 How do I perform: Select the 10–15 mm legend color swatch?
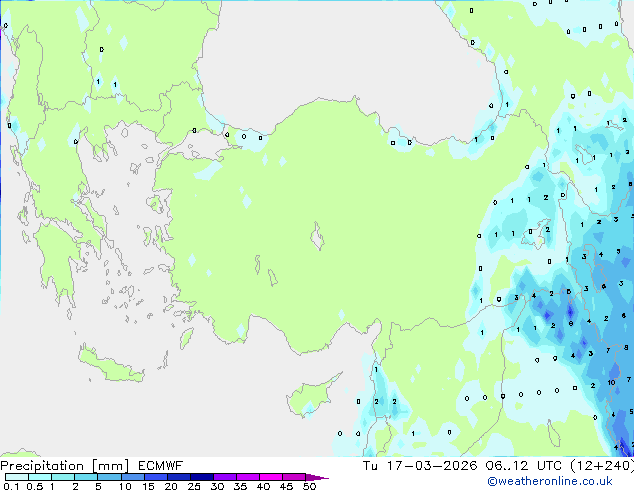[133, 477]
